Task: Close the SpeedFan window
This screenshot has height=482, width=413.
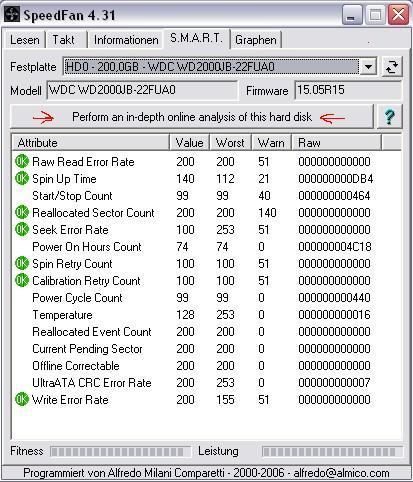Action: click(x=398, y=15)
